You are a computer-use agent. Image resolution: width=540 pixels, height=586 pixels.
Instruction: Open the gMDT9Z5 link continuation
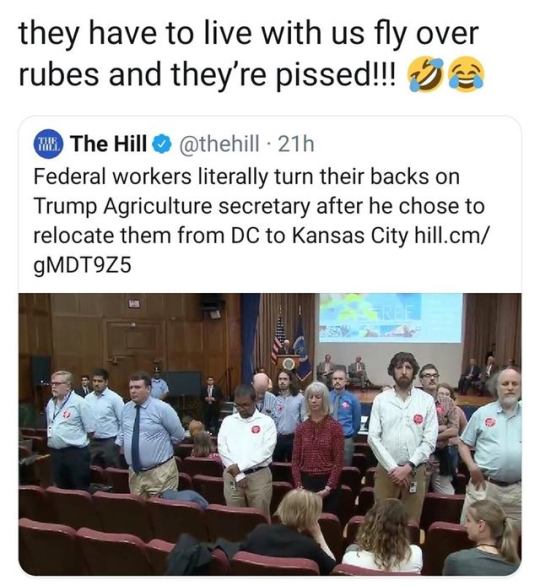tap(82, 265)
